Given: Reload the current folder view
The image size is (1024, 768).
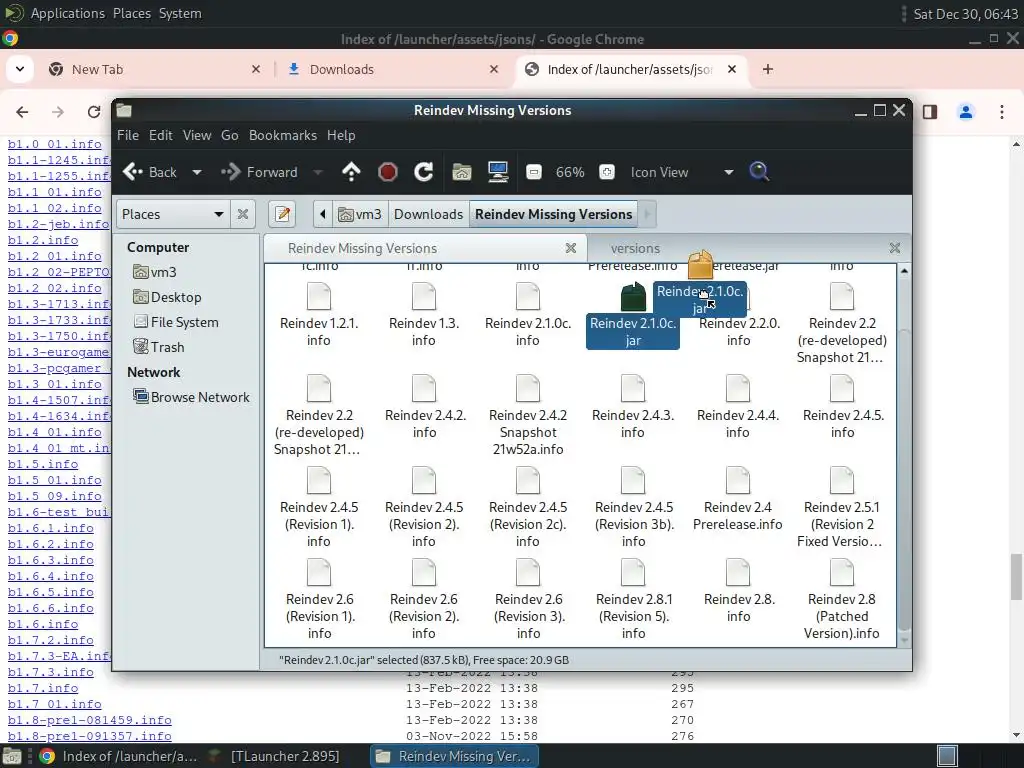Looking at the screenshot, I should pyautogui.click(x=423, y=172).
